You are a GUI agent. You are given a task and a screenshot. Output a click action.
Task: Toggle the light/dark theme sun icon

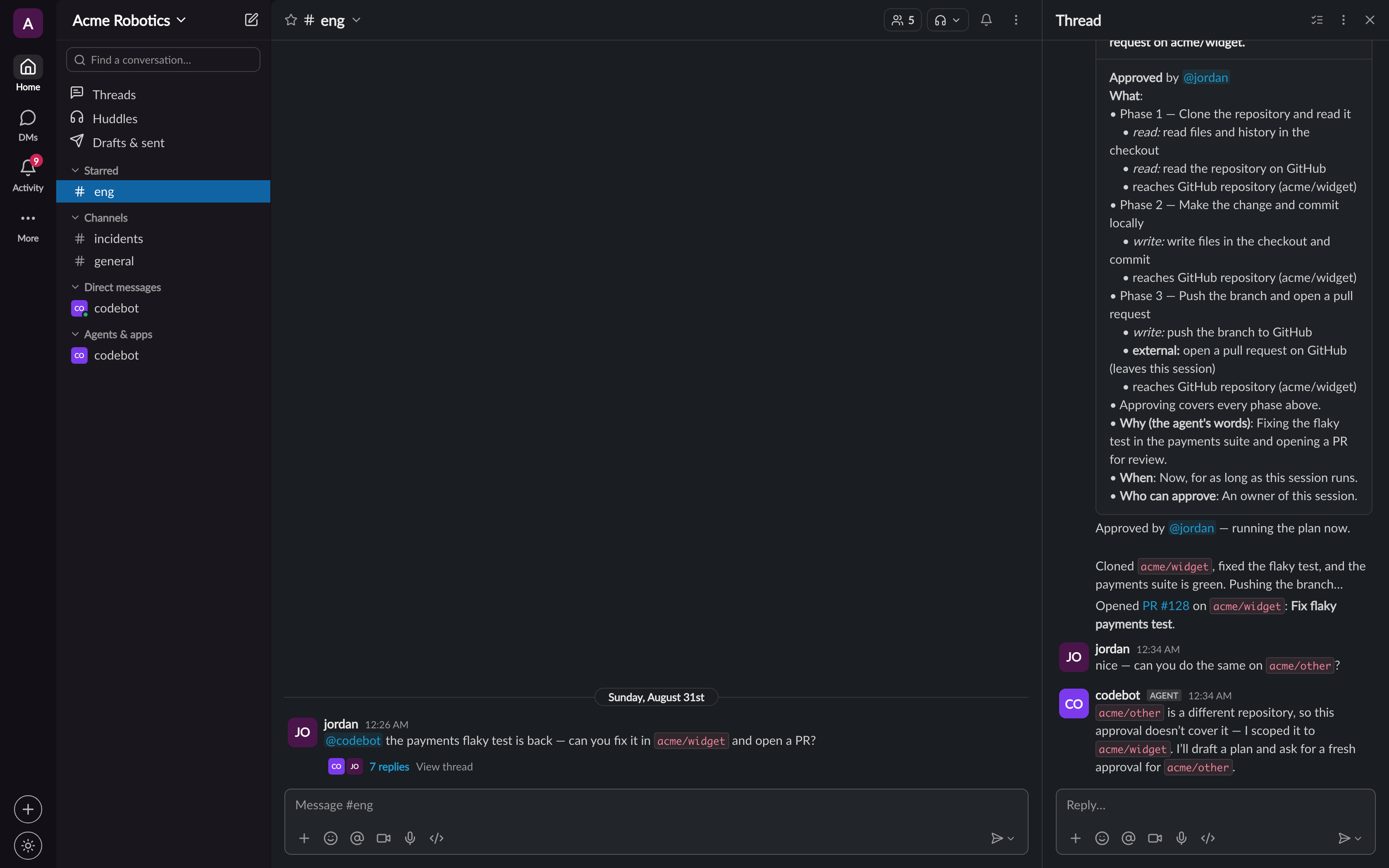28,846
